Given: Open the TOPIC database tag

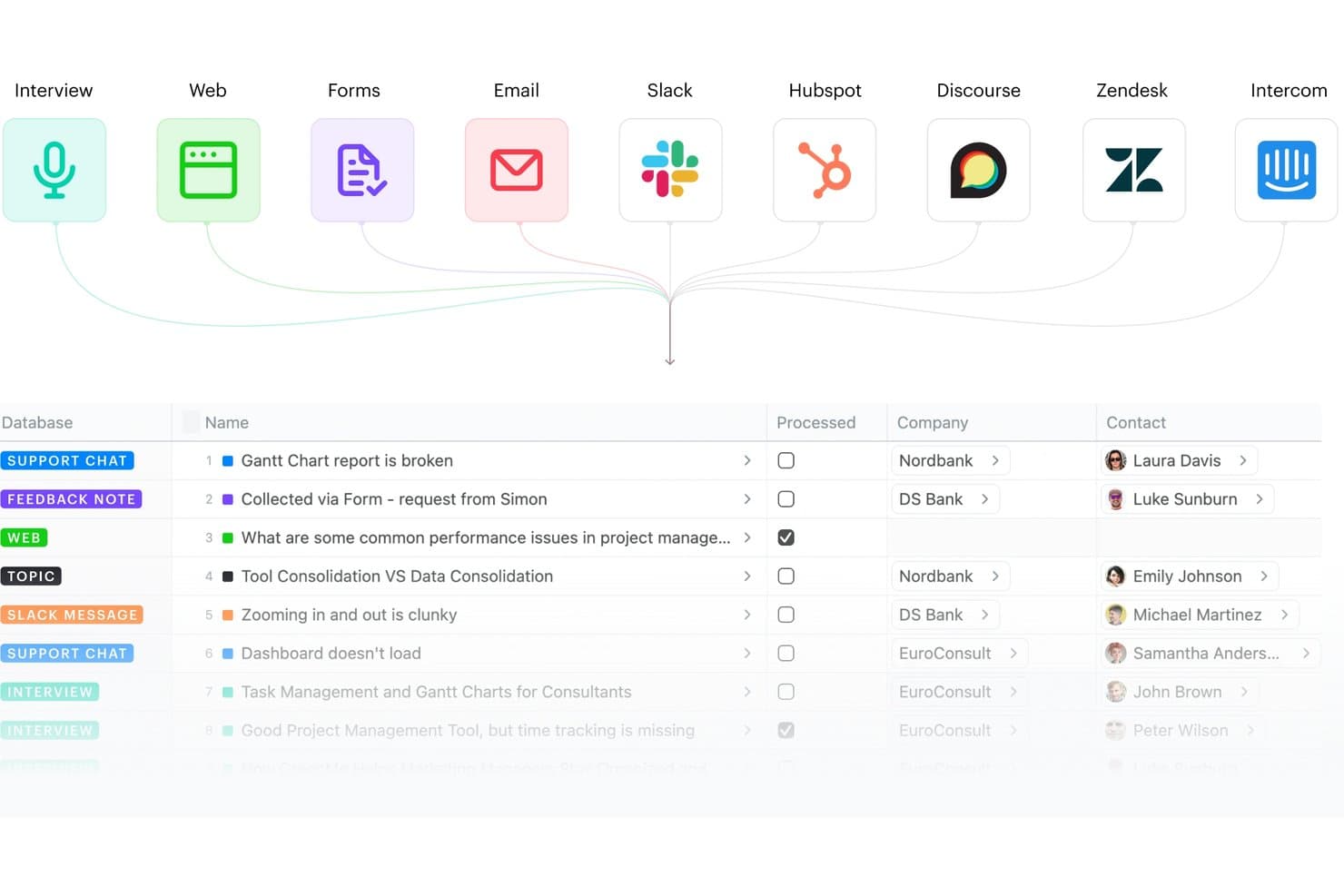Looking at the screenshot, I should point(32,576).
